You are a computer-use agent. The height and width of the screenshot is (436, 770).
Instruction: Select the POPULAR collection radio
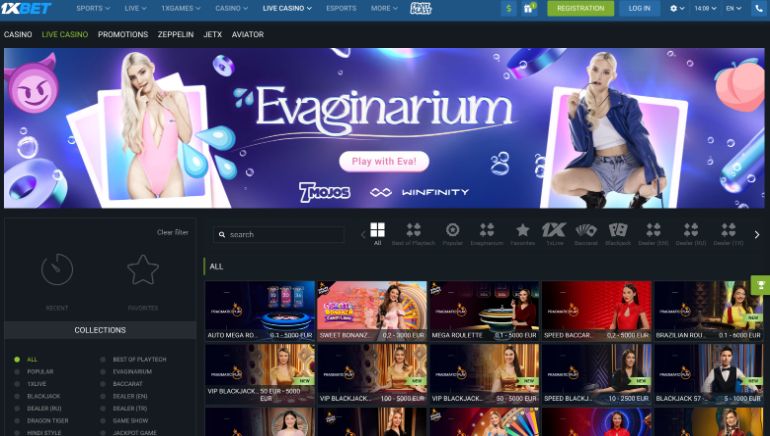pos(17,372)
